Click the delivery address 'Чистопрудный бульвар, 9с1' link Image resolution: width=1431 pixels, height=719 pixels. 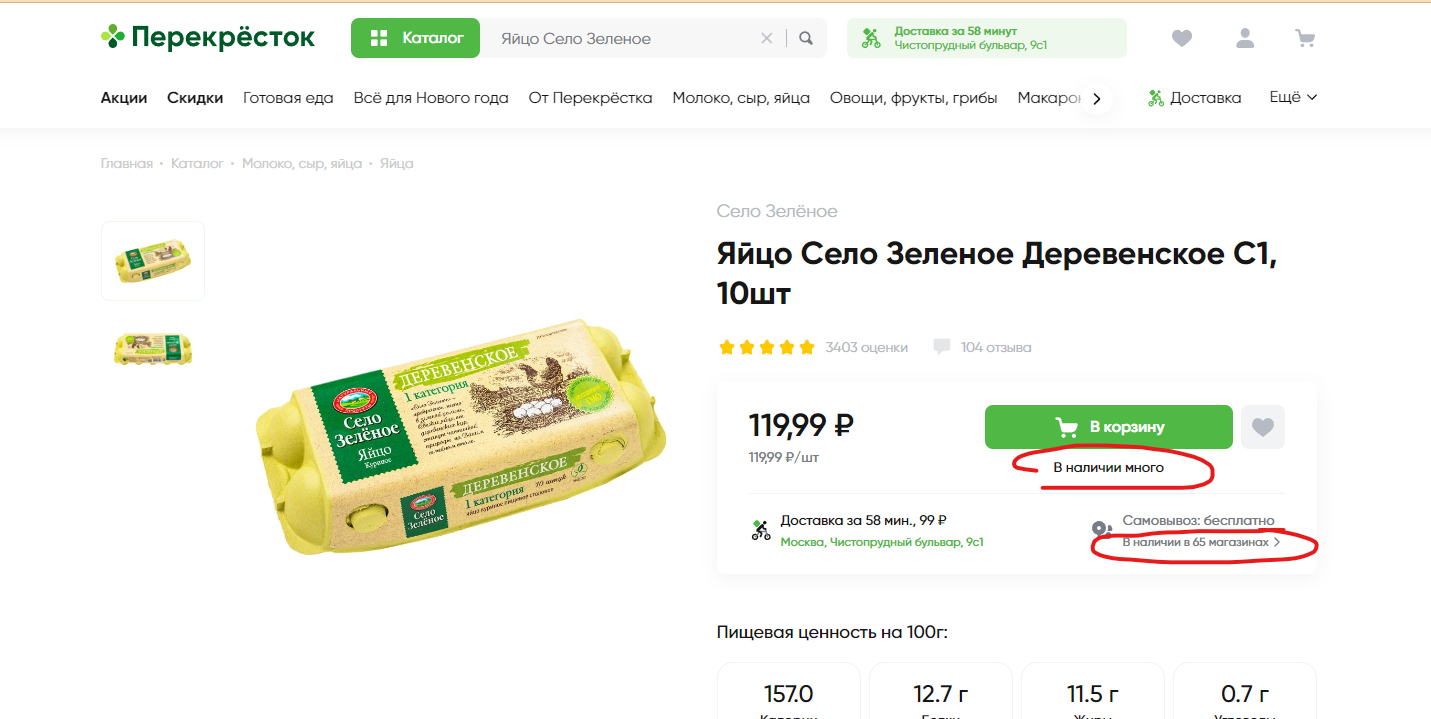(x=882, y=542)
